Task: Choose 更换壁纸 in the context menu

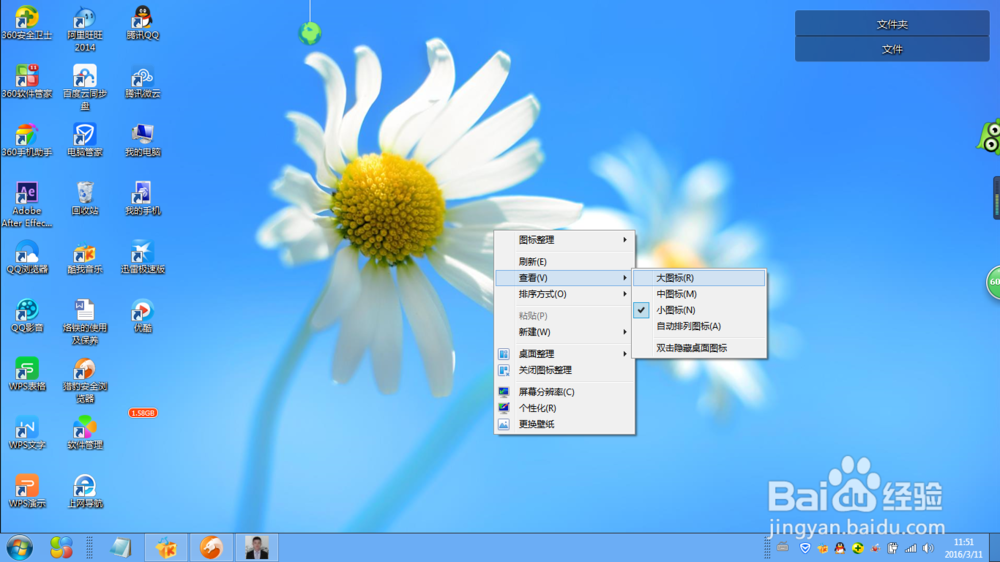Action: click(x=565, y=424)
